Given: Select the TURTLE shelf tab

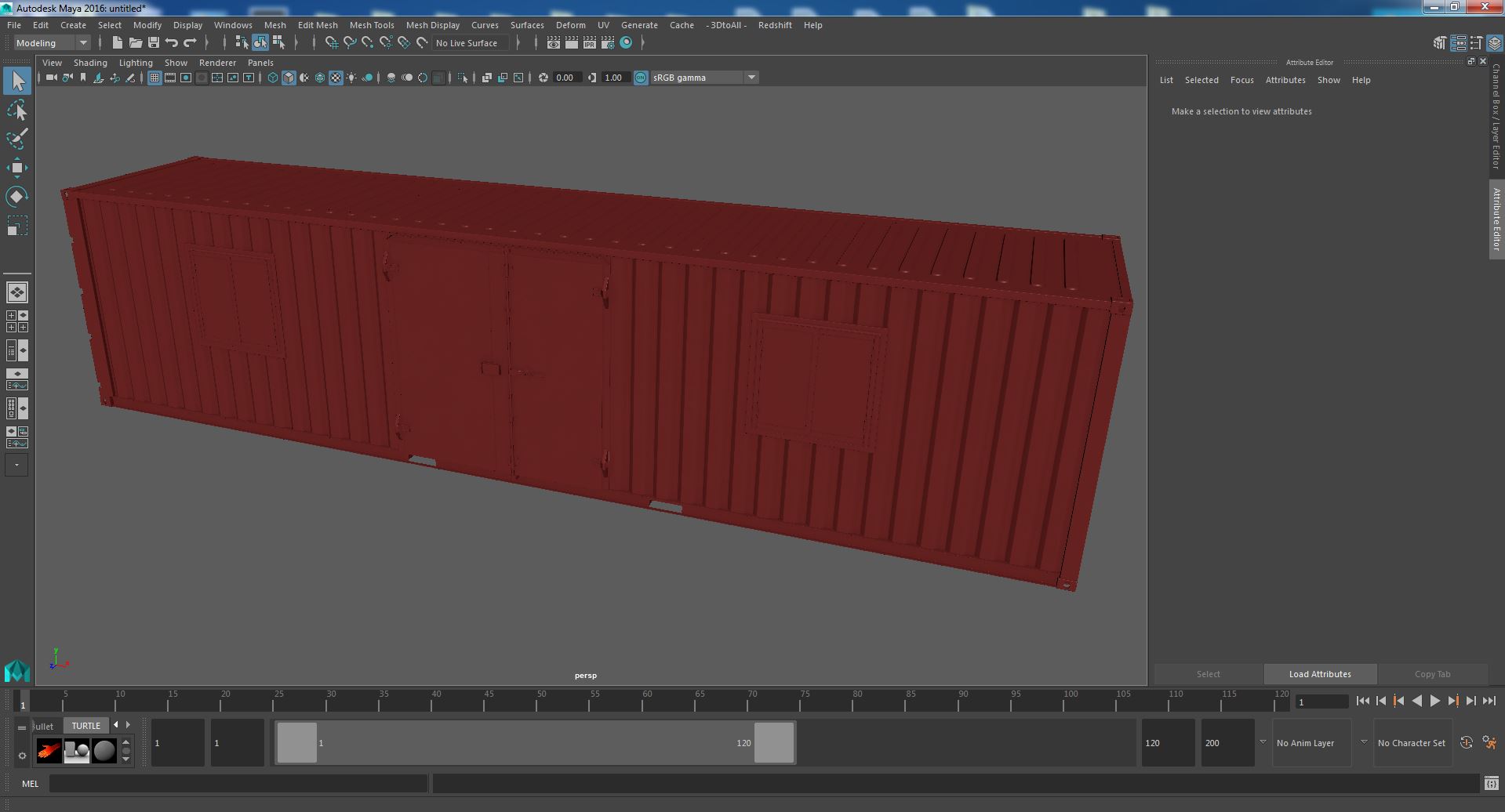Looking at the screenshot, I should (x=86, y=726).
